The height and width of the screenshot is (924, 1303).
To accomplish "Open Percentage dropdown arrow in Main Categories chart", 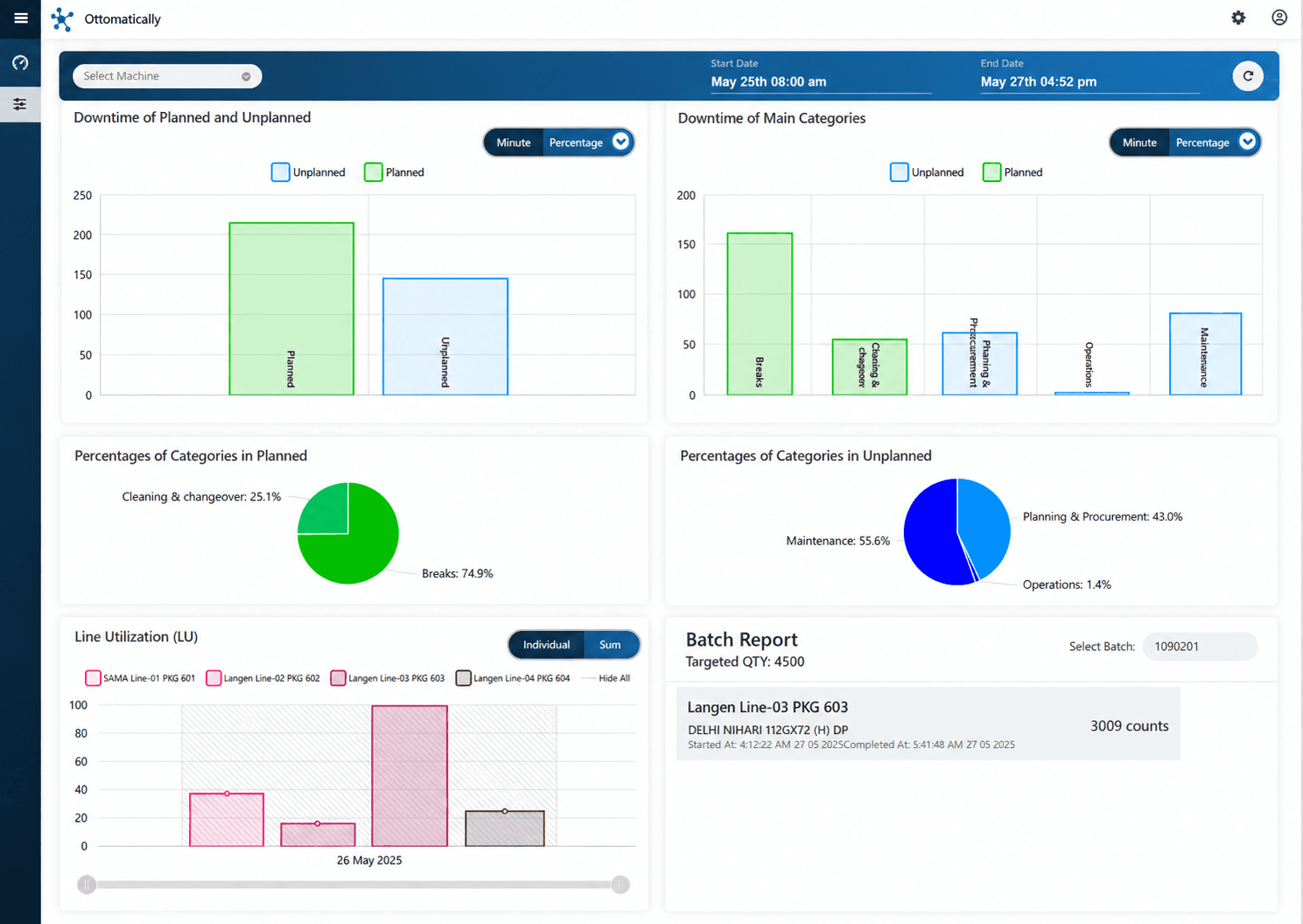I will [x=1247, y=142].
